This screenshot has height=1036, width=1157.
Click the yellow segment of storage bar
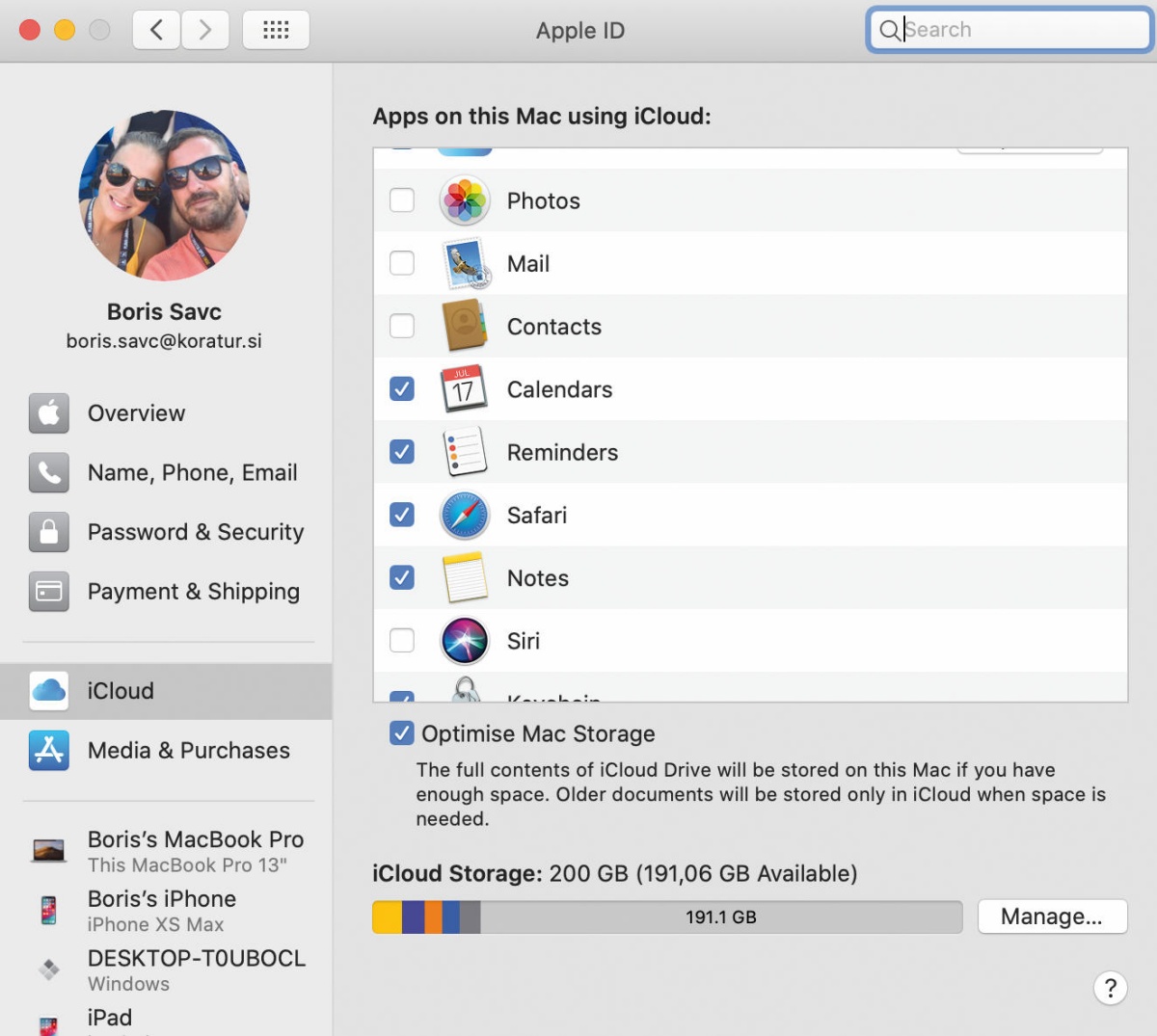tap(388, 916)
